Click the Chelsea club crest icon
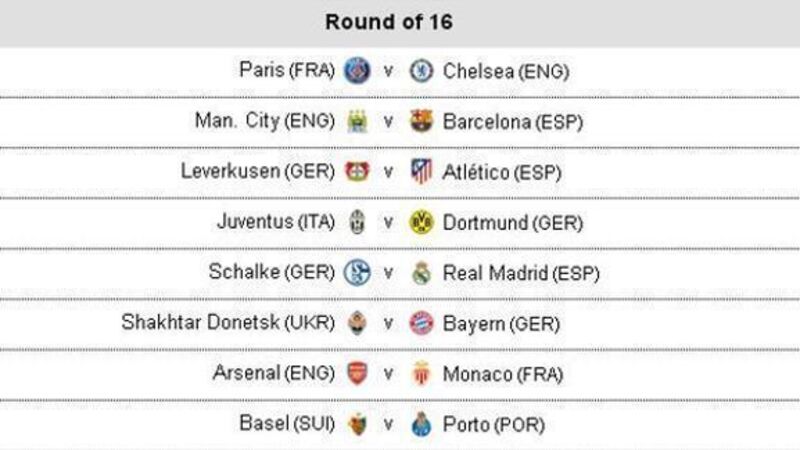Screen dimensions: 800x450 421,71
